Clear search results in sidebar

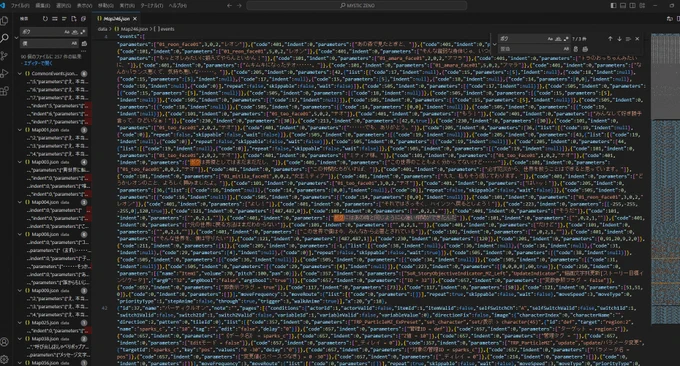click(x=55, y=19)
